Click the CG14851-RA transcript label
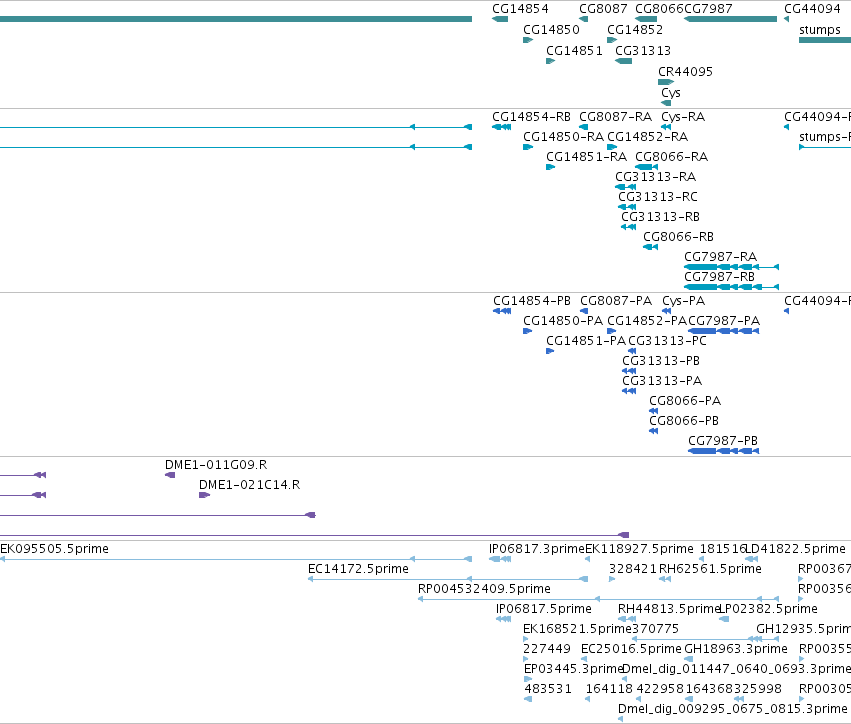 click(586, 157)
